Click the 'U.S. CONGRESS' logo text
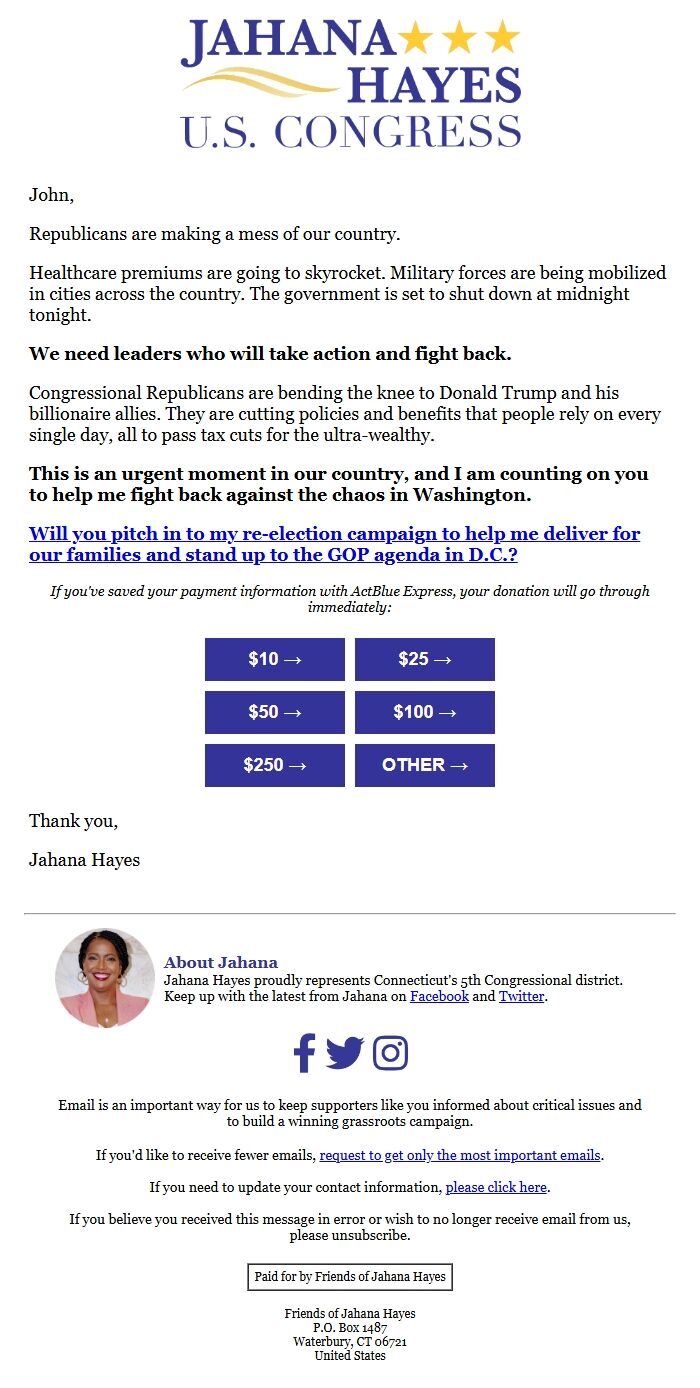This screenshot has height=1388, width=700. 350,132
